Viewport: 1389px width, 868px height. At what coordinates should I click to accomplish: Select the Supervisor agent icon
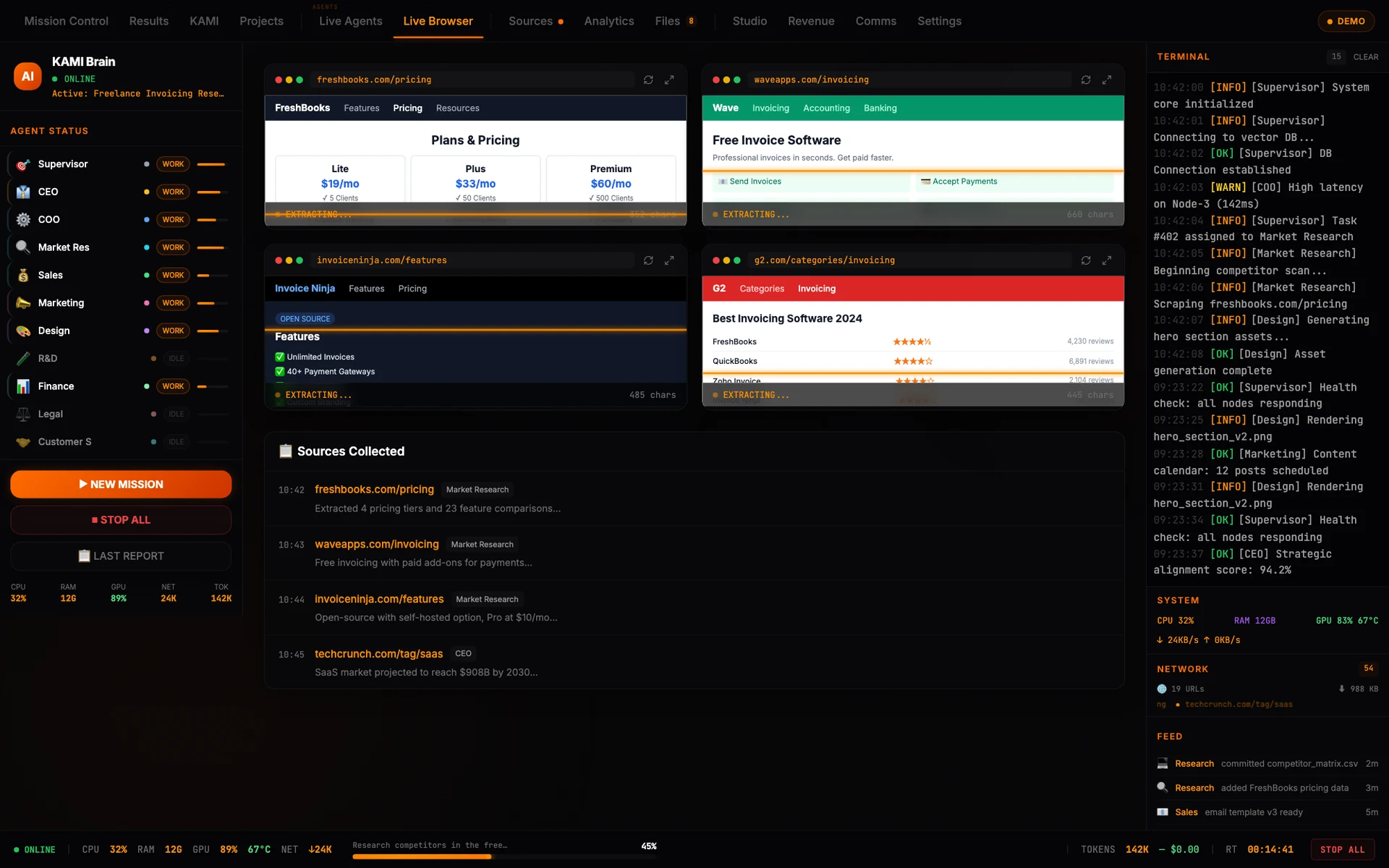(23, 164)
